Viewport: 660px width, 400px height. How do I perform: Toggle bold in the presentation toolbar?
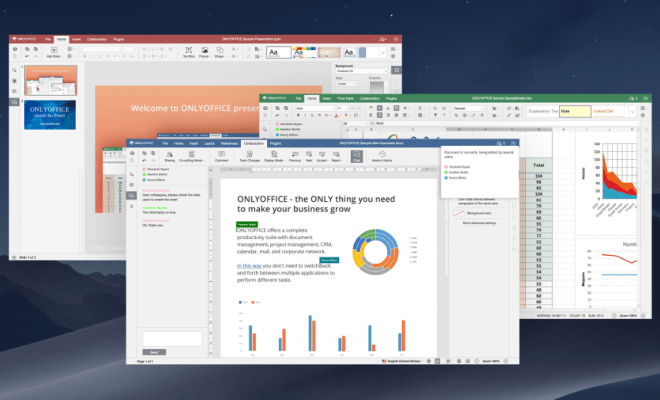pos(85,56)
